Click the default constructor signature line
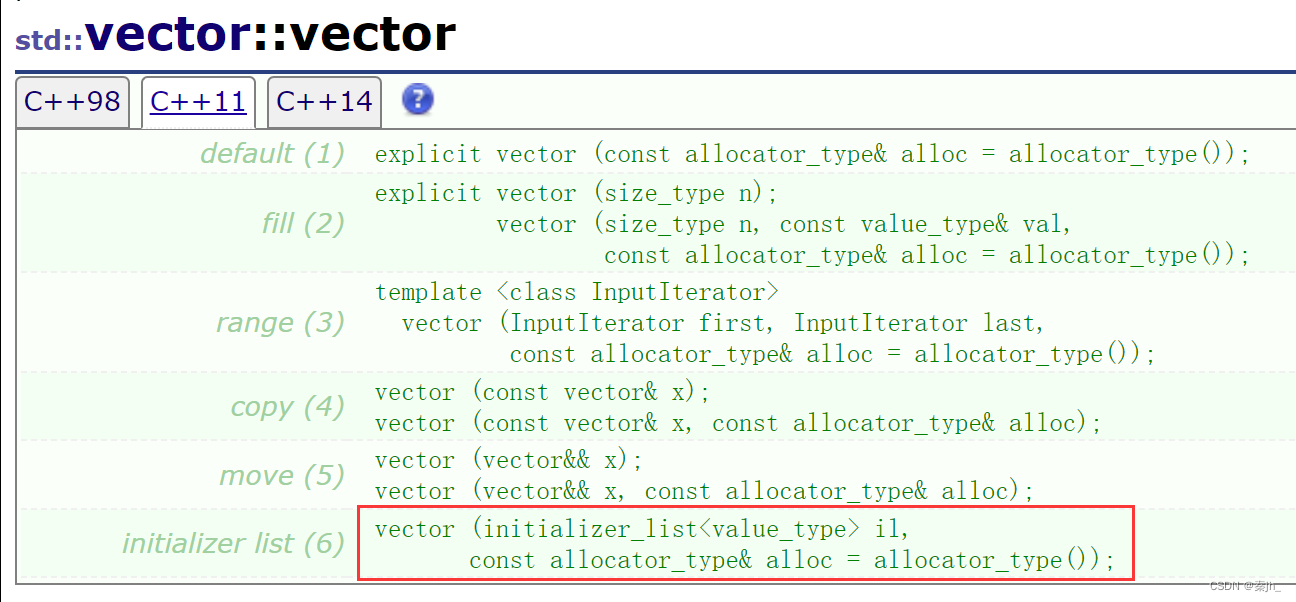The height and width of the screenshot is (602, 1296). (812, 154)
